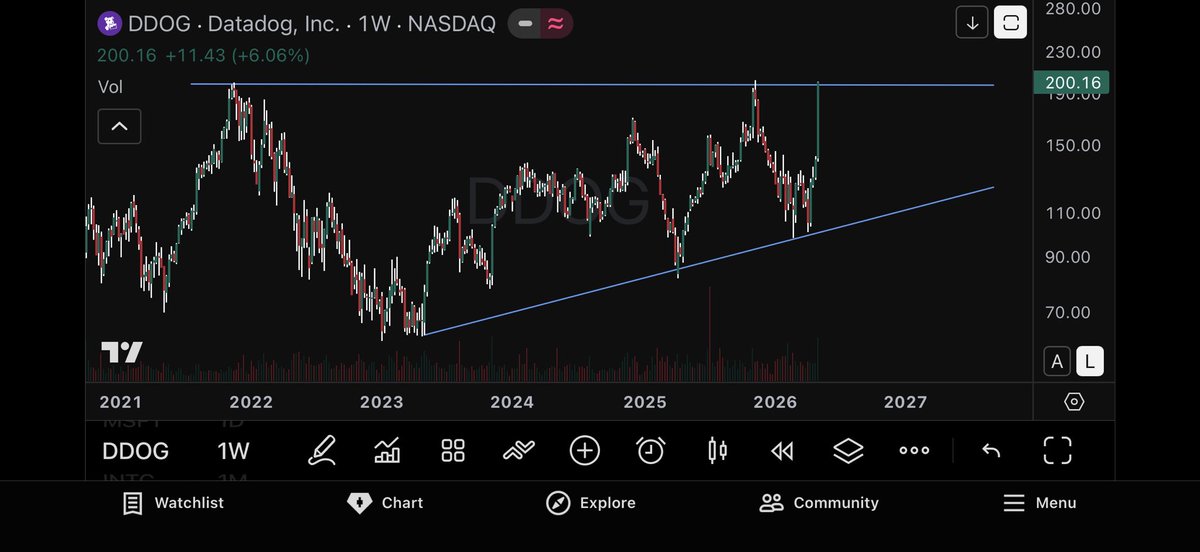Switch to the Community tab

coord(819,503)
